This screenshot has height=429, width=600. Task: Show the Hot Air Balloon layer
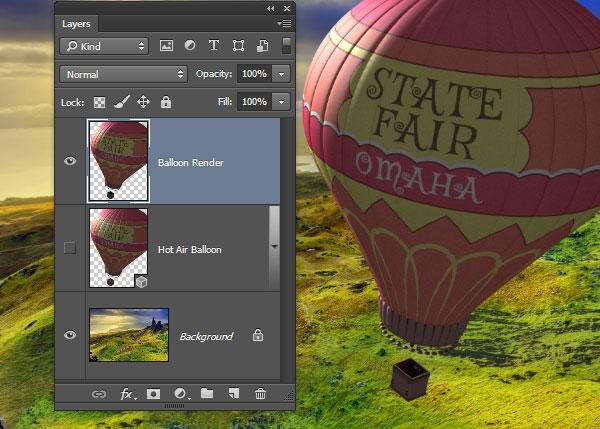point(70,248)
